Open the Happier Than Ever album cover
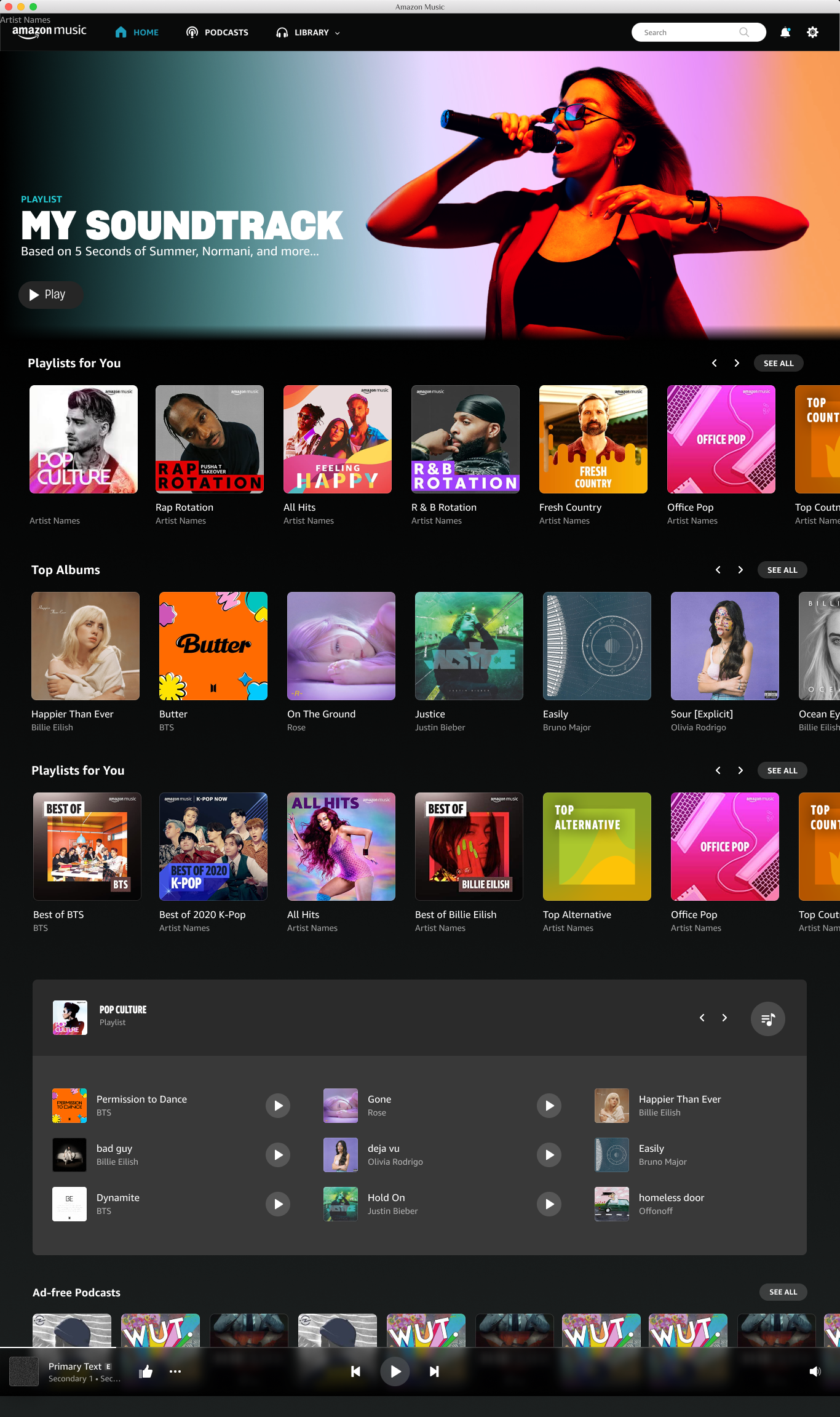Screen dimensions: 840x1417 (x=85, y=646)
